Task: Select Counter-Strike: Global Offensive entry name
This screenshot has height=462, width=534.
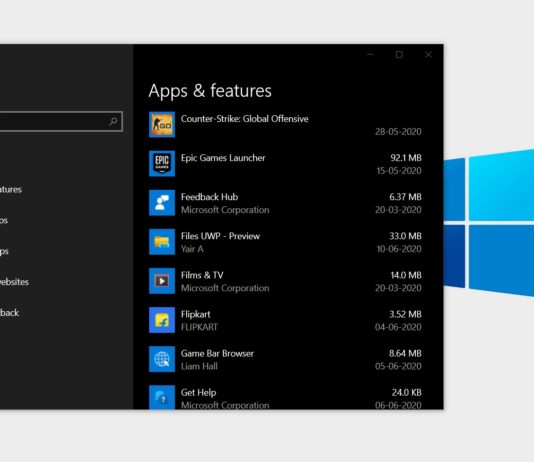Action: [245, 119]
